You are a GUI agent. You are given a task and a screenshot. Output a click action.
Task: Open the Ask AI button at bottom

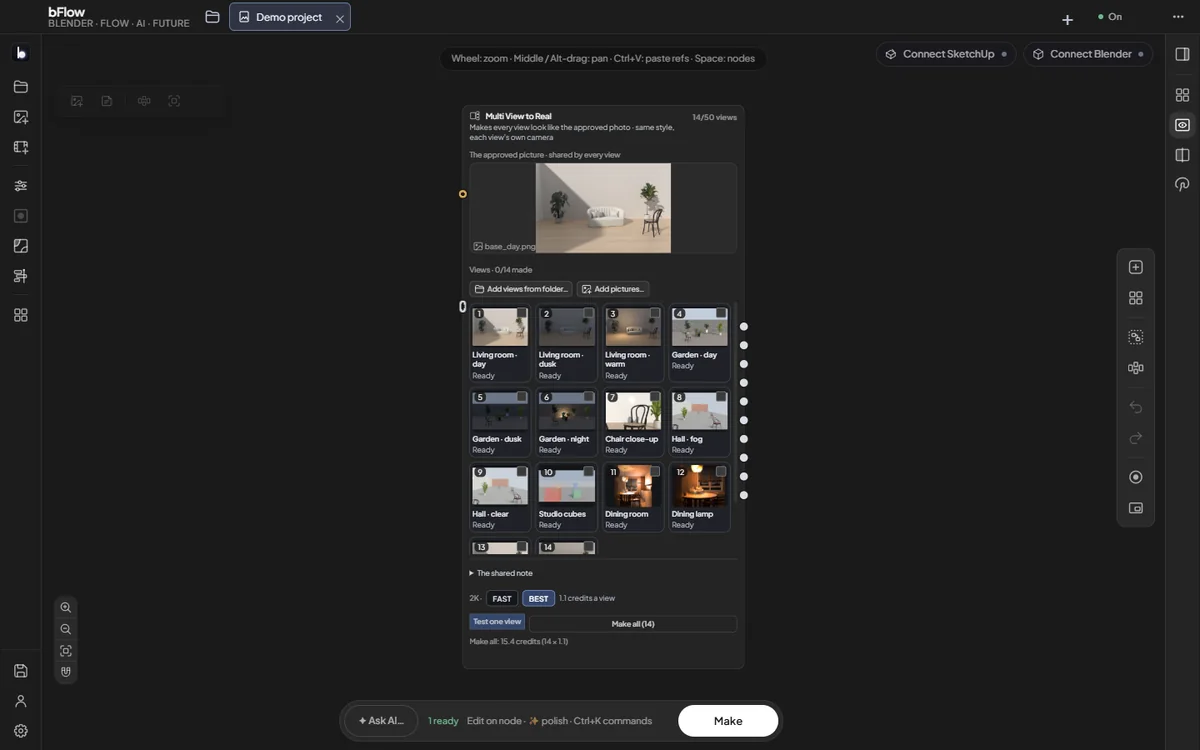pyautogui.click(x=381, y=721)
